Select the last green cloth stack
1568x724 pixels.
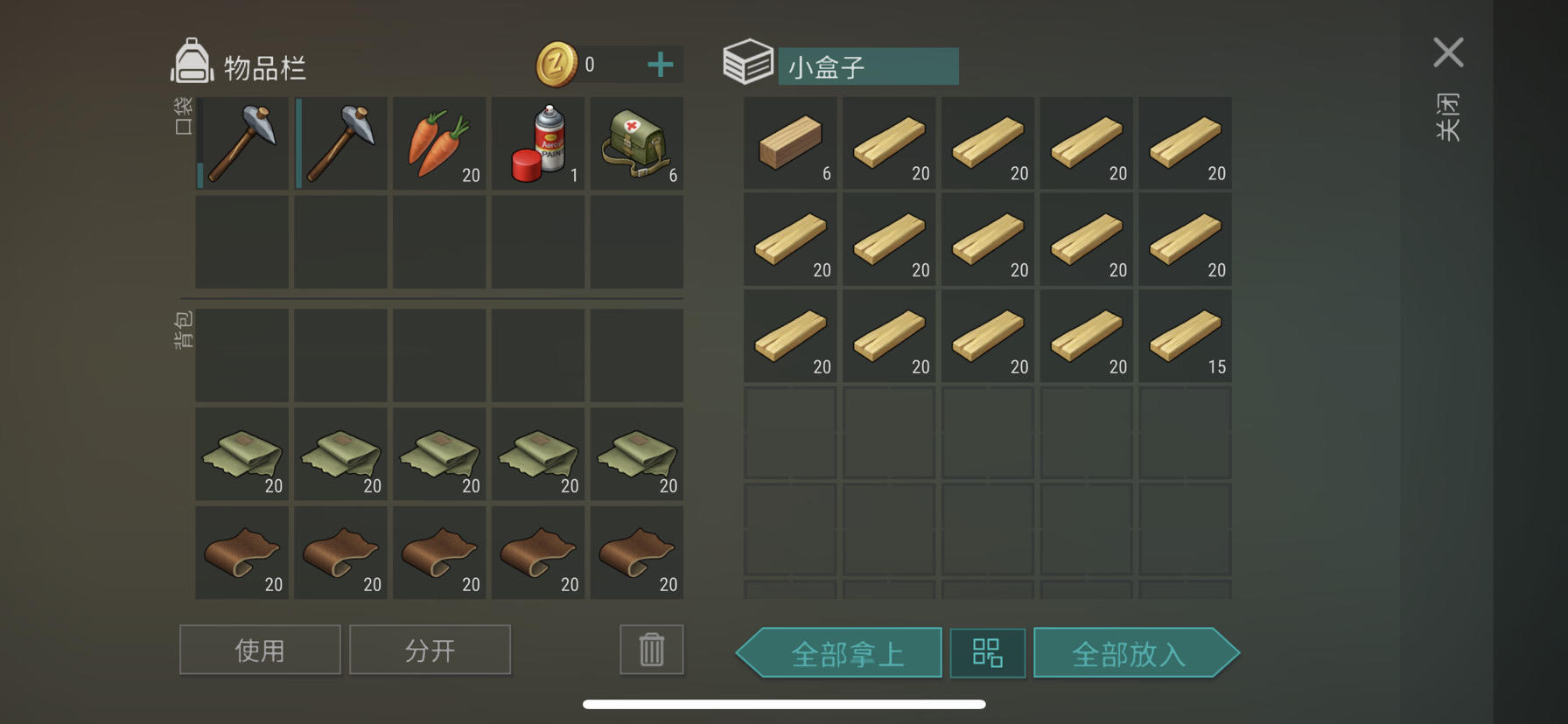[x=637, y=454]
